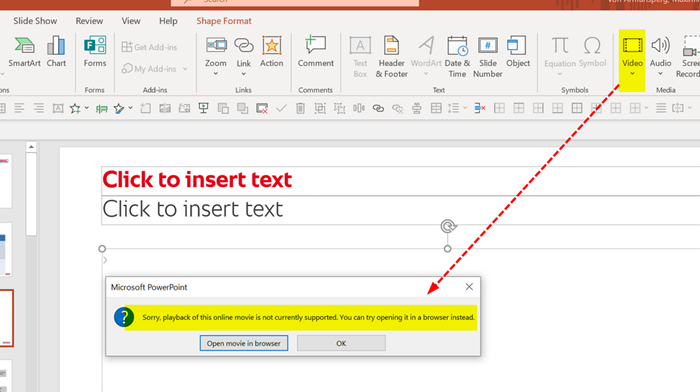Viewport: 700px width, 392px height.
Task: Start slideshow from quick toolbar presenter icon
Action: 204,108
